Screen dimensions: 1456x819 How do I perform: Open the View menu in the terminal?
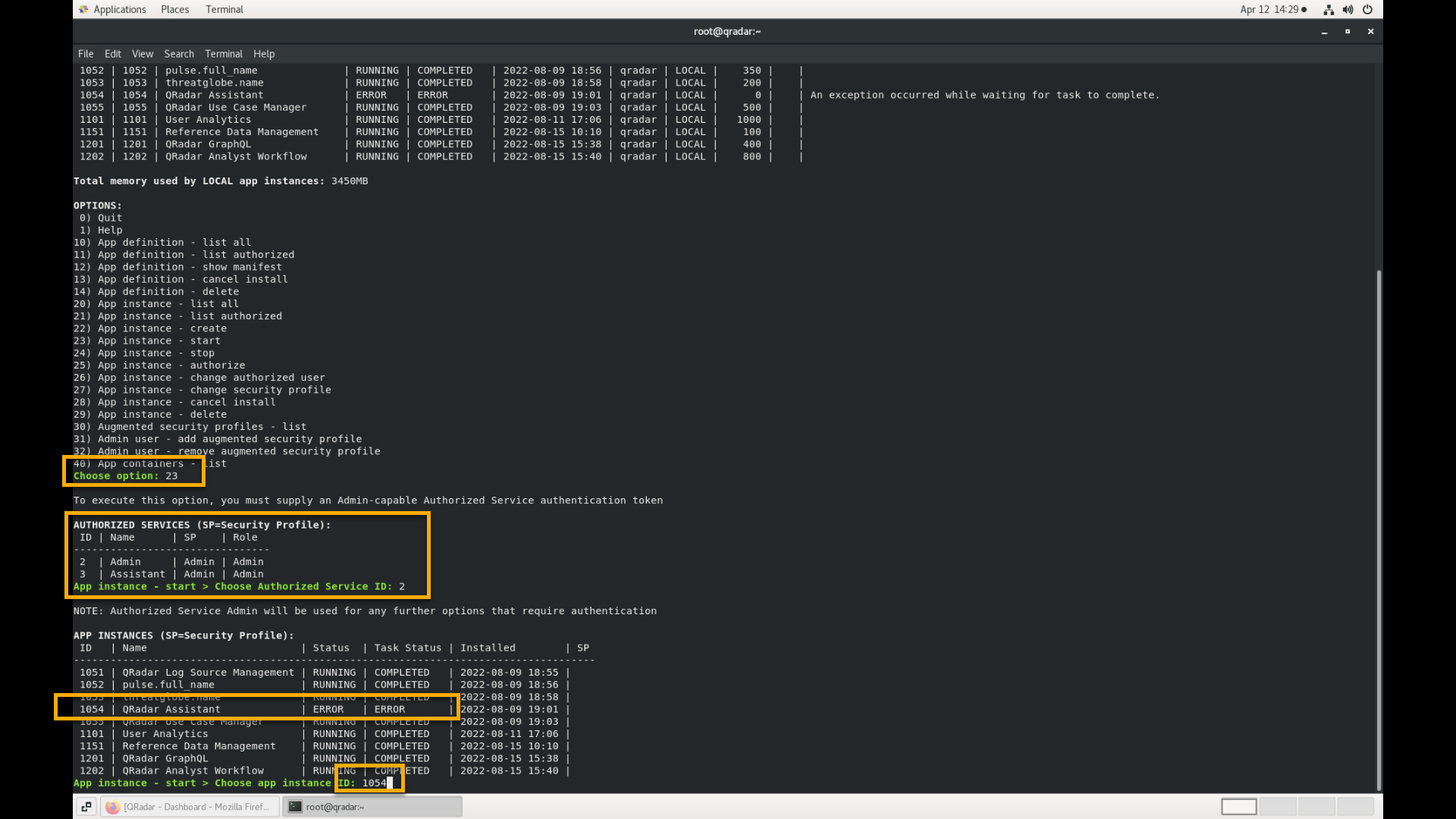(x=143, y=54)
